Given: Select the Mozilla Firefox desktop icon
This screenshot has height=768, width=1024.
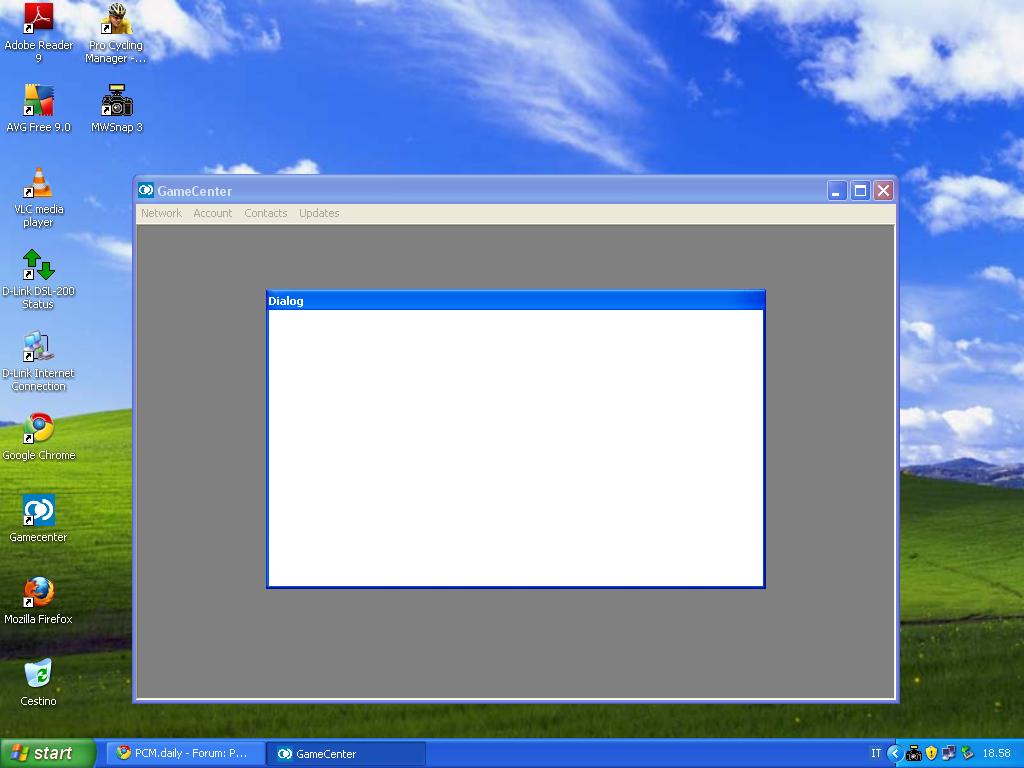Looking at the screenshot, I should pyautogui.click(x=38, y=593).
